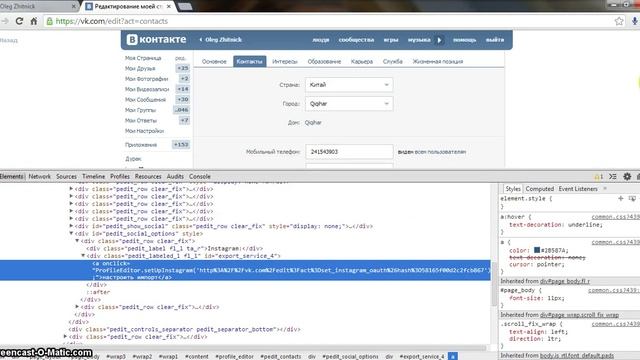Add a new style rule plus icon

(x=620, y=198)
